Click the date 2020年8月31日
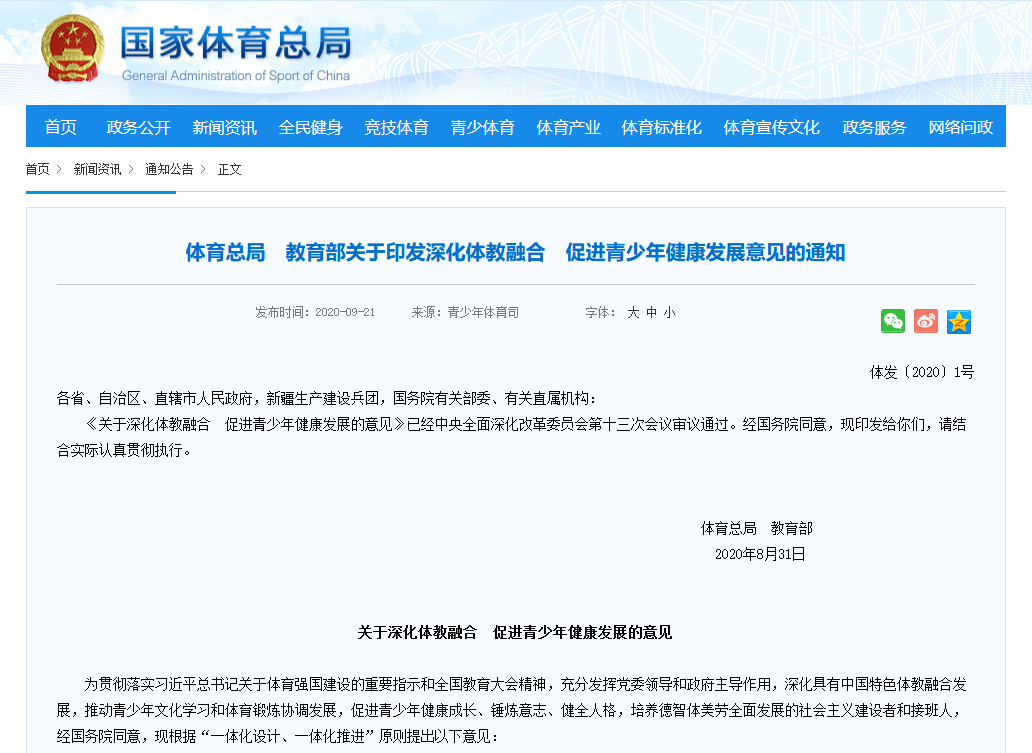Image resolution: width=1032 pixels, height=753 pixels. [760, 554]
